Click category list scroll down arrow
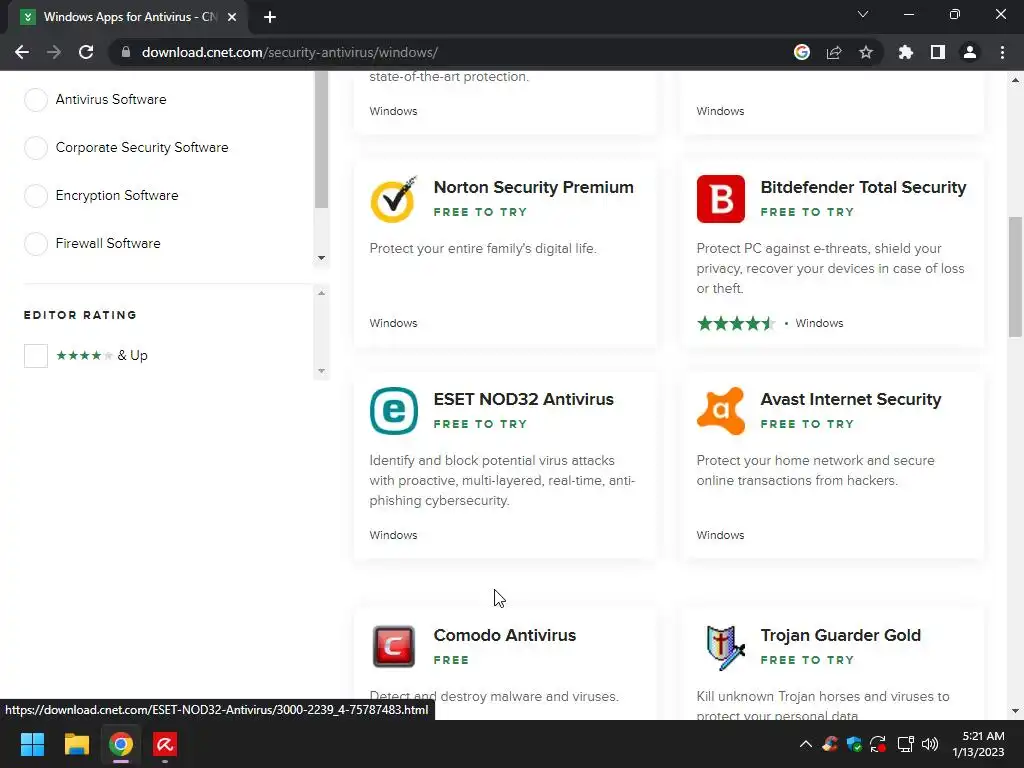 (321, 258)
